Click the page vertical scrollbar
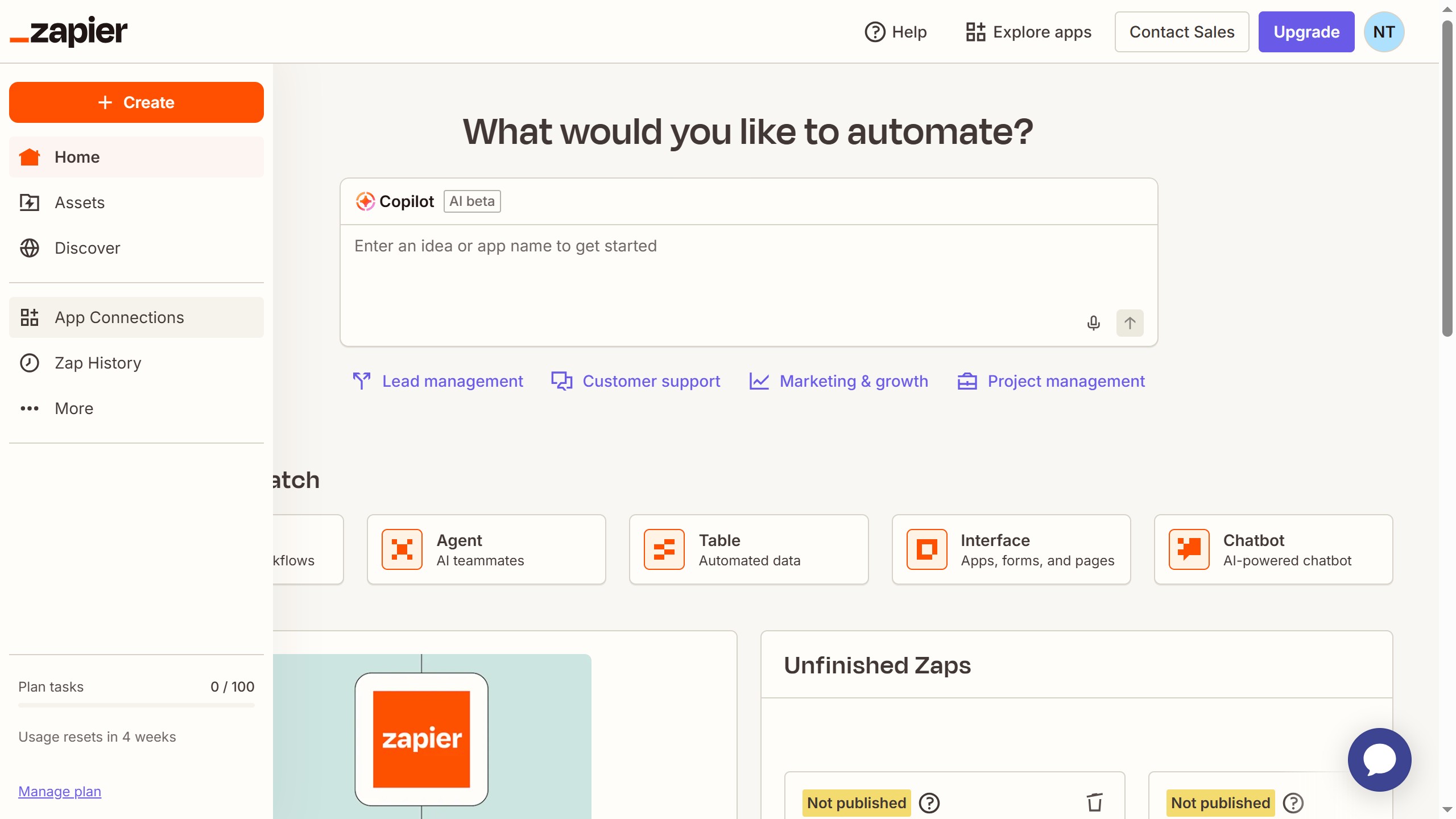 (x=1447, y=179)
